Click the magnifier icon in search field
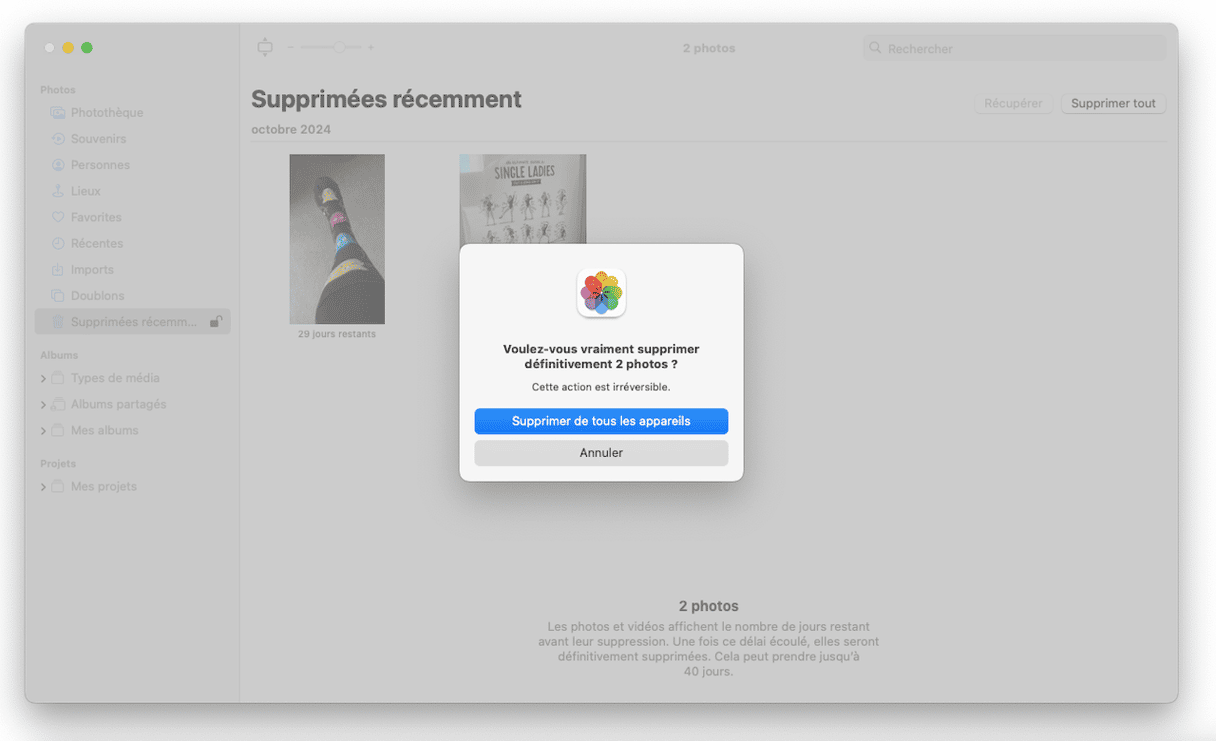 pyautogui.click(x=876, y=48)
